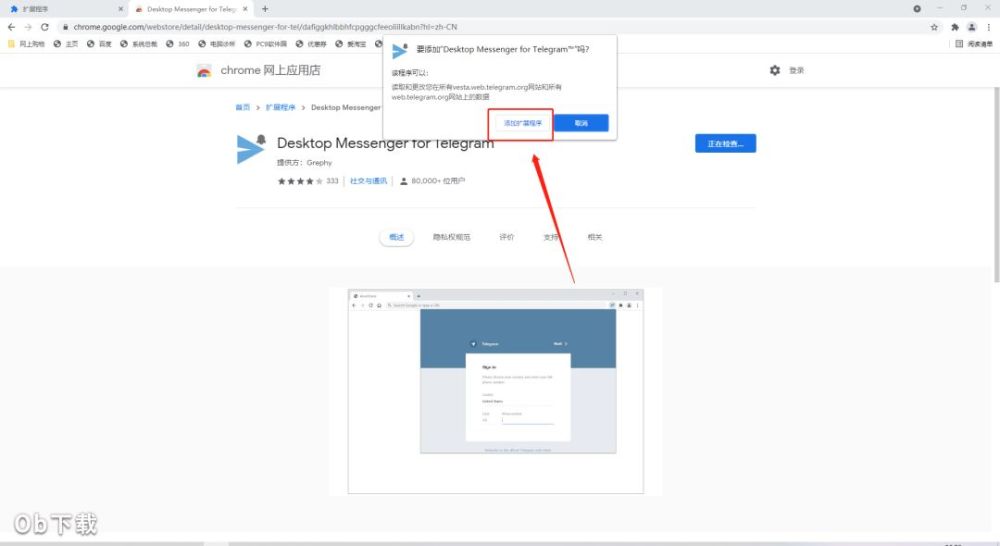The image size is (1000, 546).
Task: Click the Chrome Web Store rainbow logo
Action: (x=204, y=71)
